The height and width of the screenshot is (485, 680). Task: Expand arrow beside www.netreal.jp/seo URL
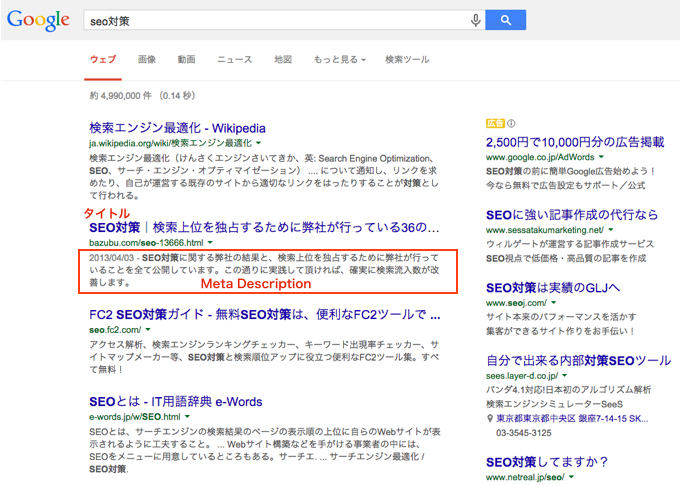point(571,477)
